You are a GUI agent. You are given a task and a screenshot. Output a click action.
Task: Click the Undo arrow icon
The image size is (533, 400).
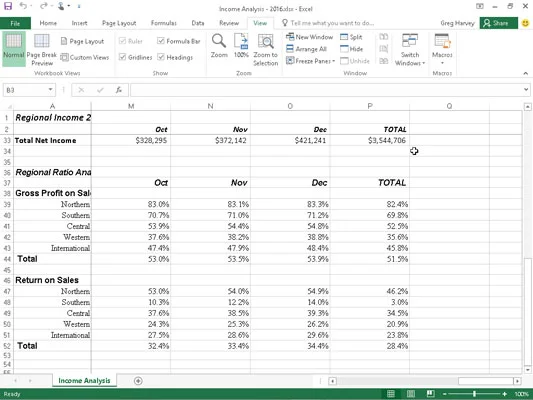23,5
